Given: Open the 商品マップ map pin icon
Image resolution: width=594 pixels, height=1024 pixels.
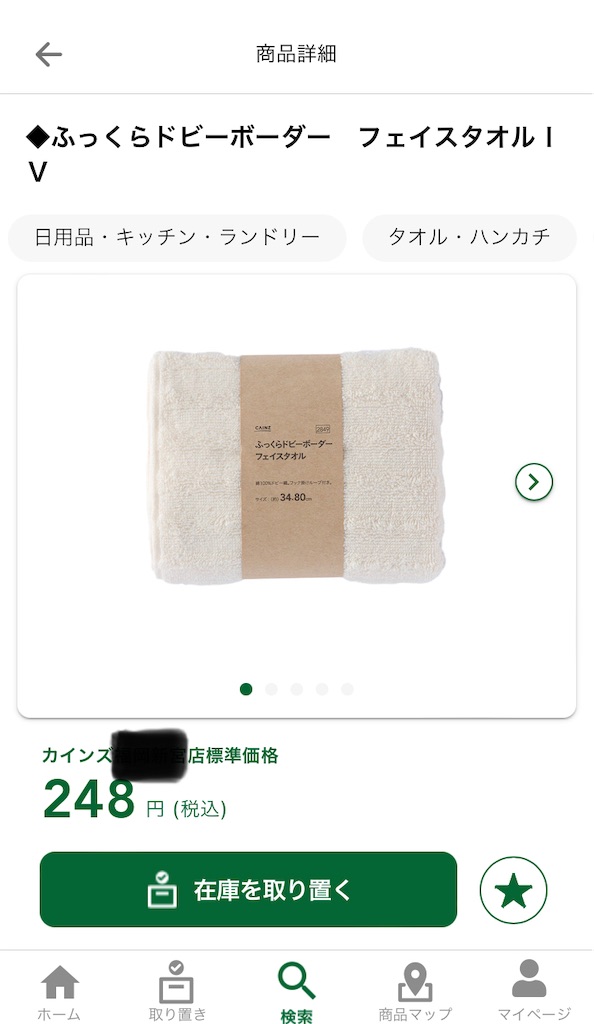Looking at the screenshot, I should point(415,981).
